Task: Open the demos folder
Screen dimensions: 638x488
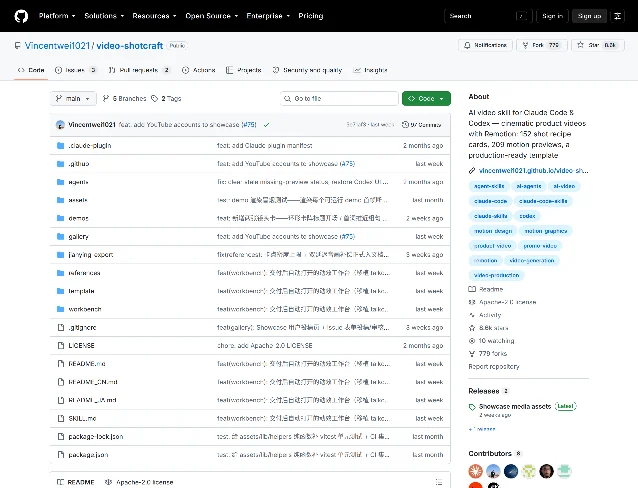Action: point(78,218)
